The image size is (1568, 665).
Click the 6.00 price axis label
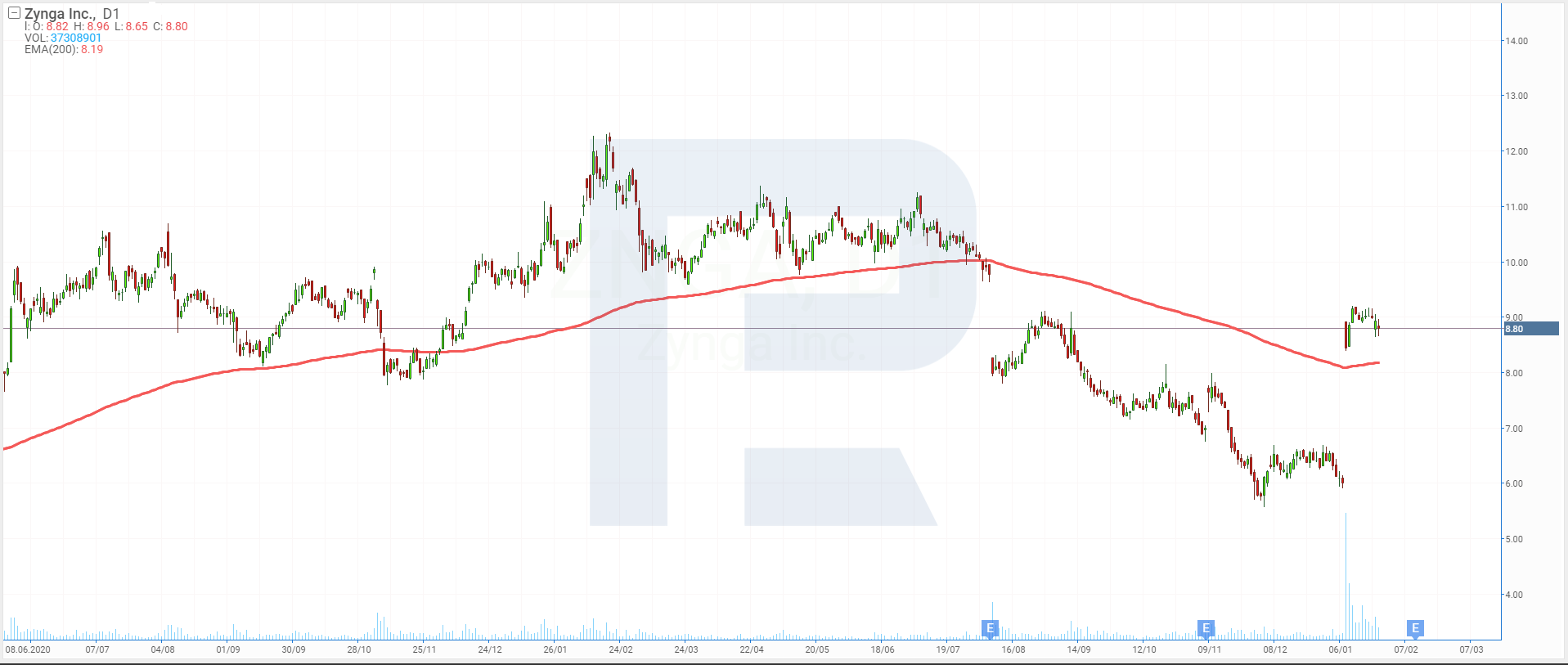[x=1514, y=483]
